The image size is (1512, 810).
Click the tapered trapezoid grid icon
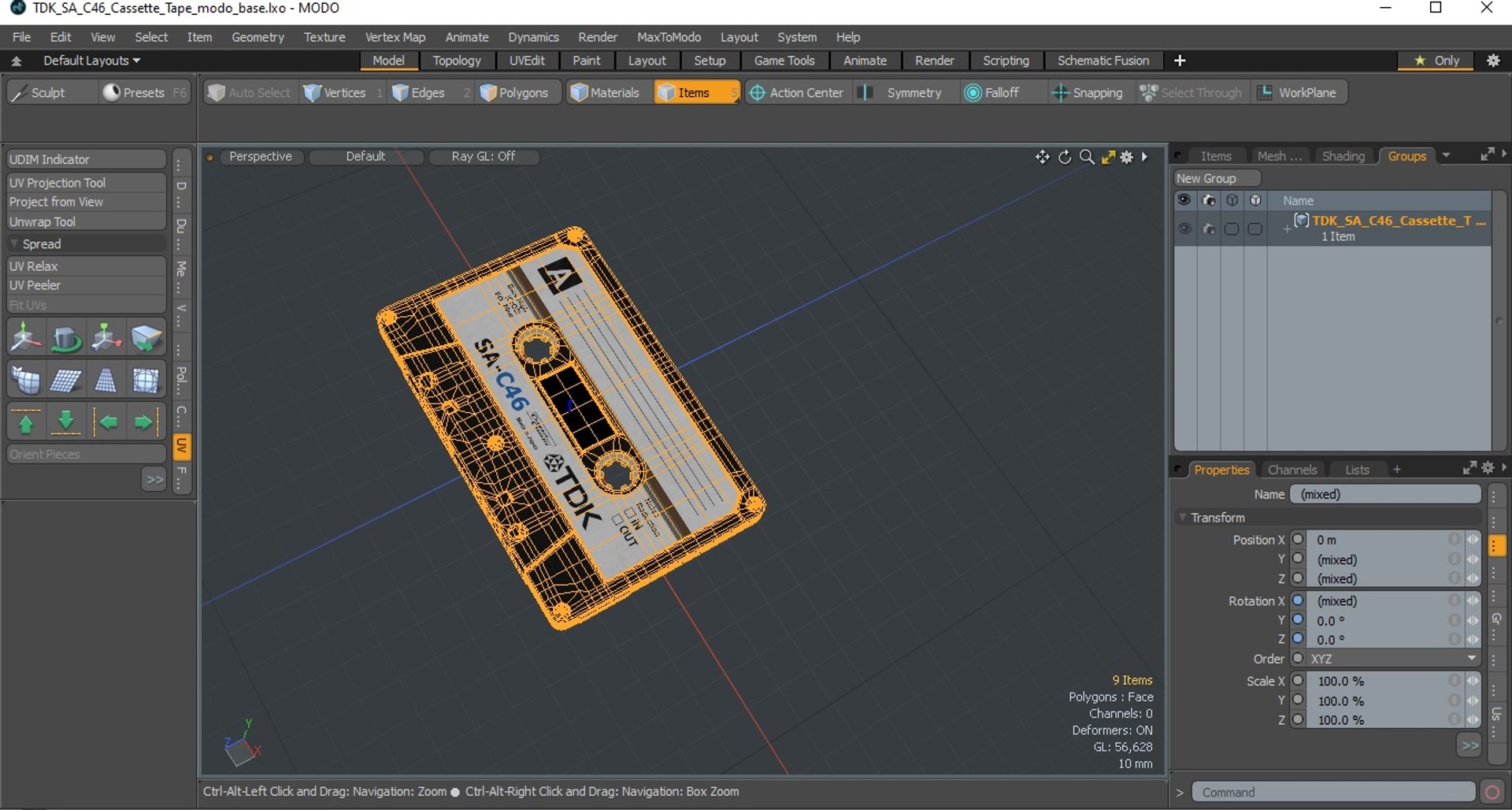(x=106, y=381)
